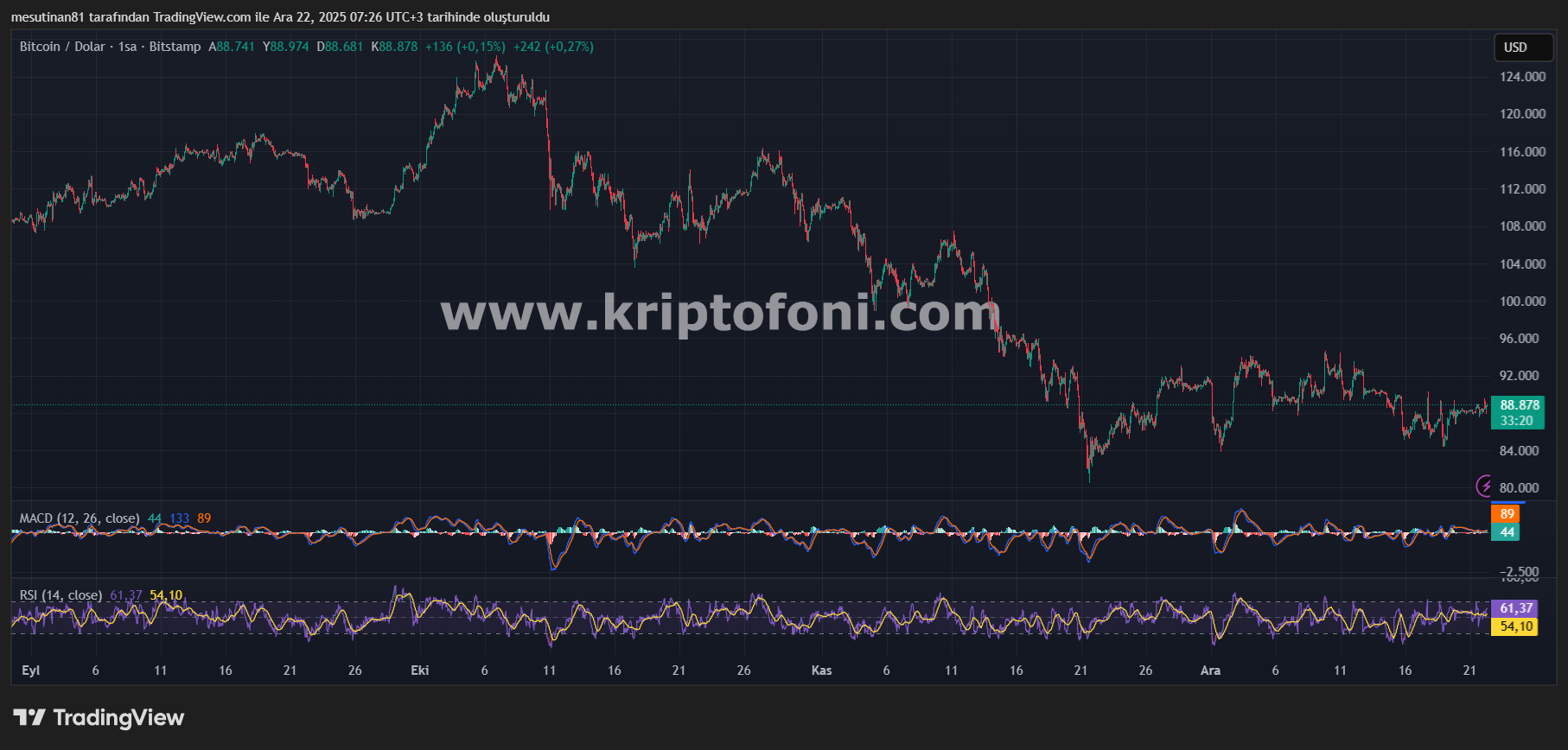The width and height of the screenshot is (1568, 750).
Task: Click the 80.000 price axis label
Action: tap(1520, 487)
